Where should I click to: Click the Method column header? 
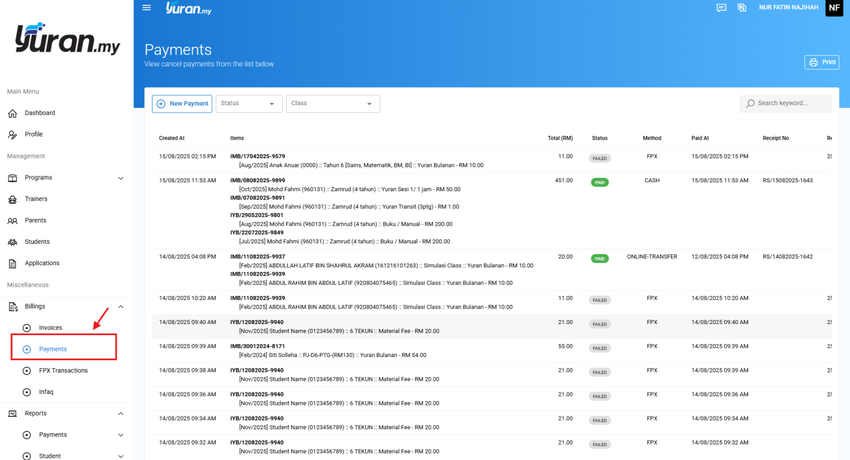coord(652,138)
